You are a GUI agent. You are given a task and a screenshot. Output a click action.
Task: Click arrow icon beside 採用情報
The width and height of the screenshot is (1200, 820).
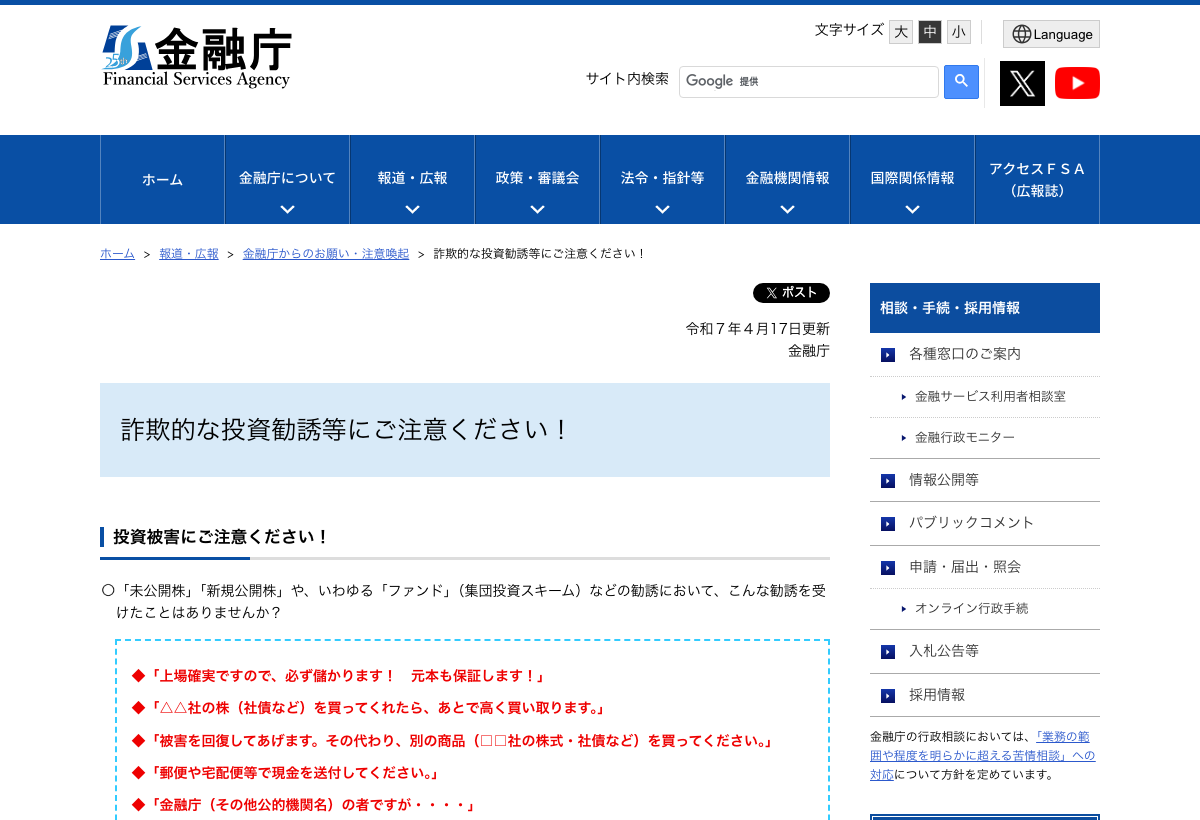[x=888, y=696]
